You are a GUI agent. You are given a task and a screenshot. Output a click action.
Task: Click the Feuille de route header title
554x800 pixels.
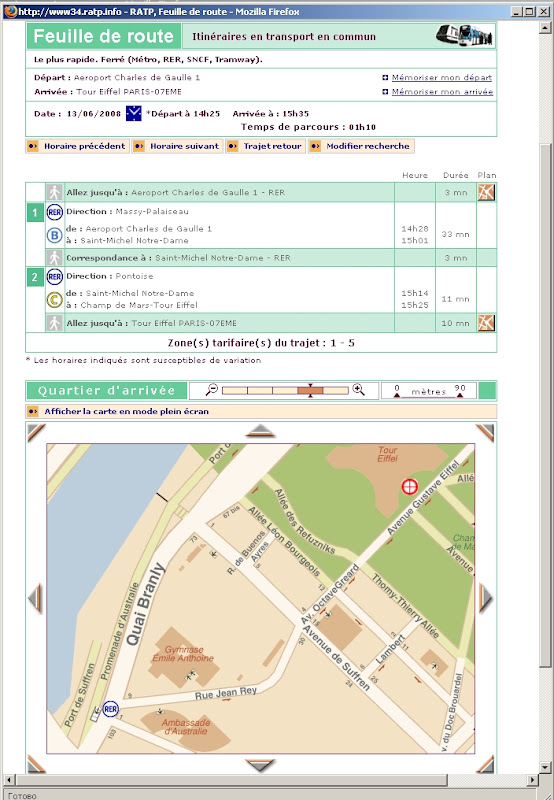[104, 36]
